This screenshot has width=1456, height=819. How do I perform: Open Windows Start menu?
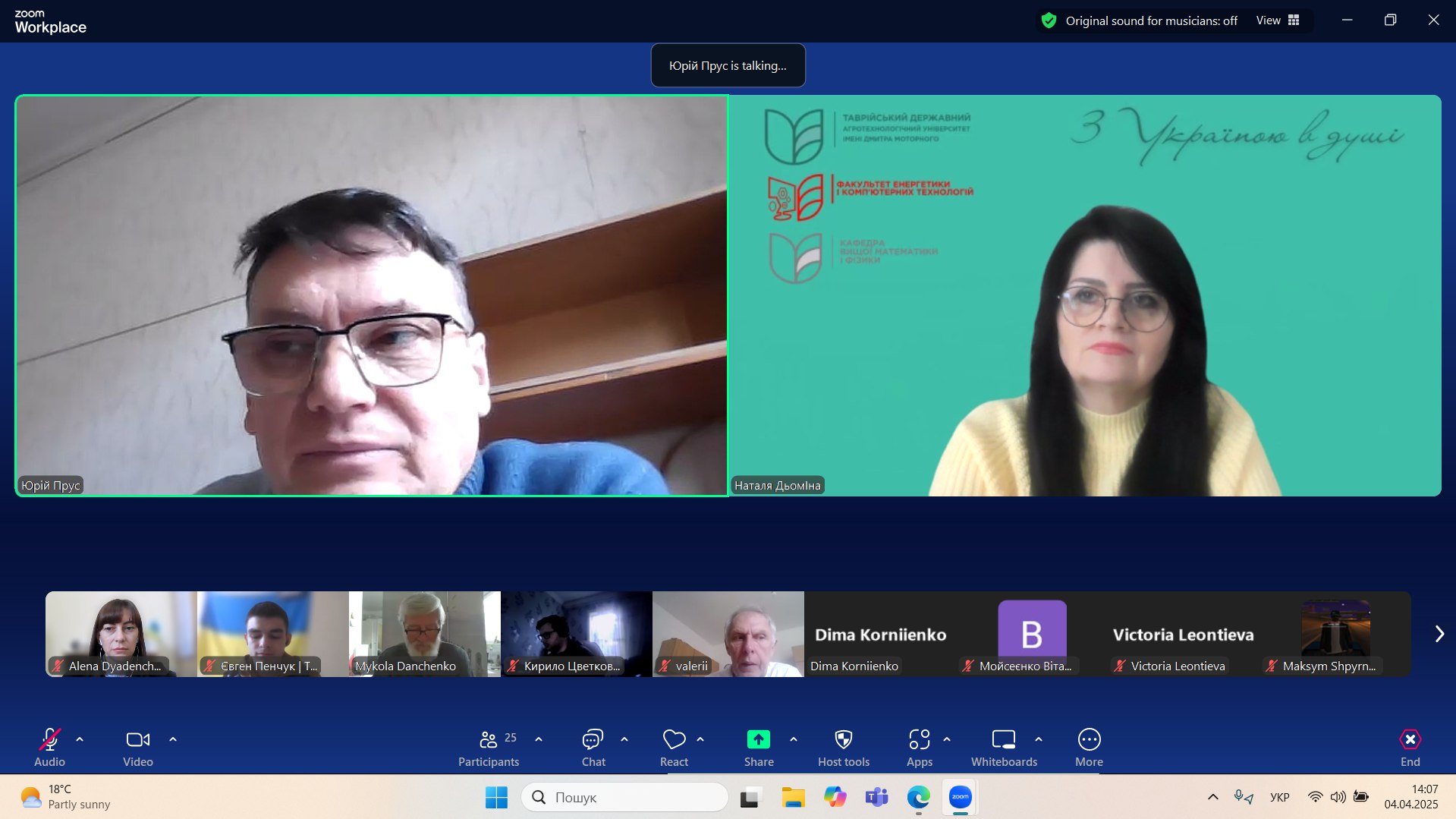(x=496, y=797)
